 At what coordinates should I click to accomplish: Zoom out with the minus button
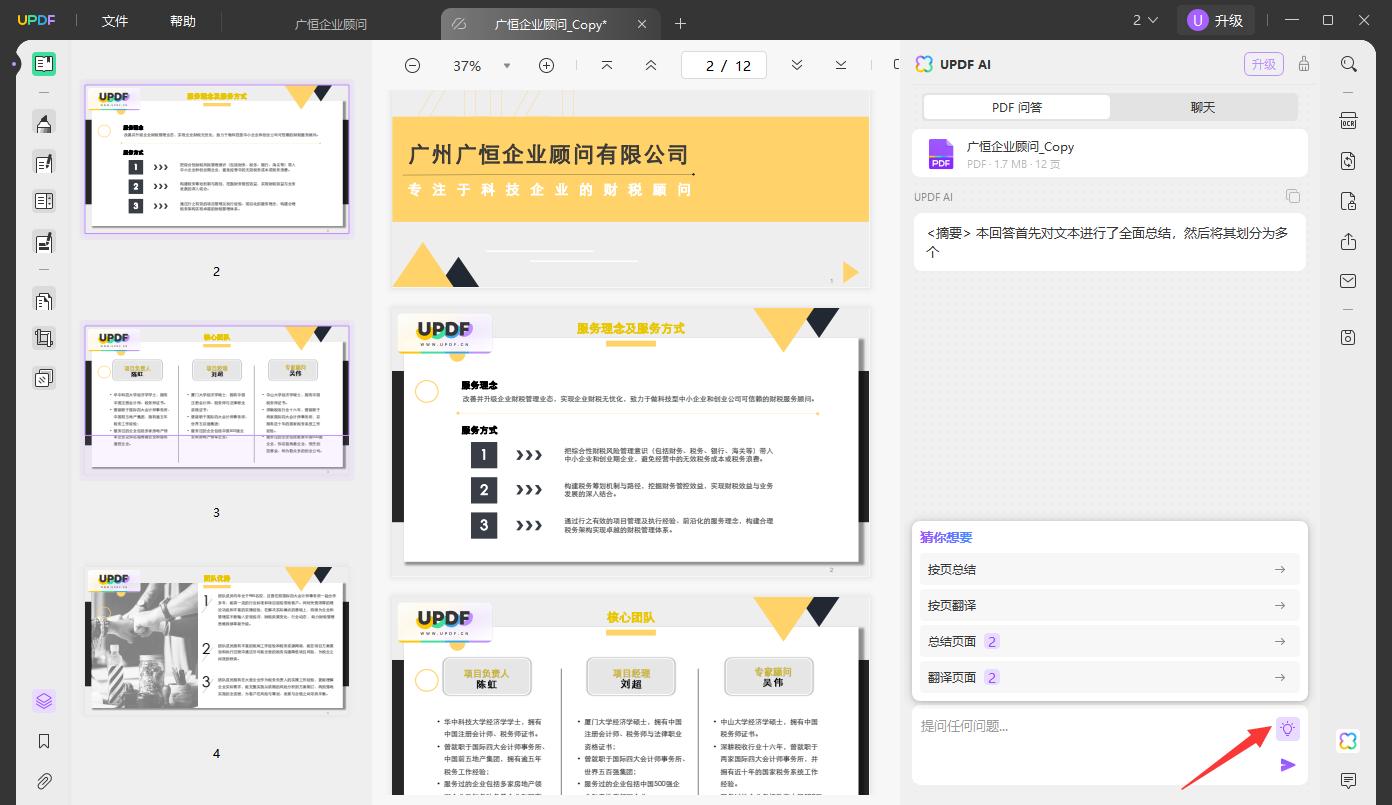coord(412,65)
